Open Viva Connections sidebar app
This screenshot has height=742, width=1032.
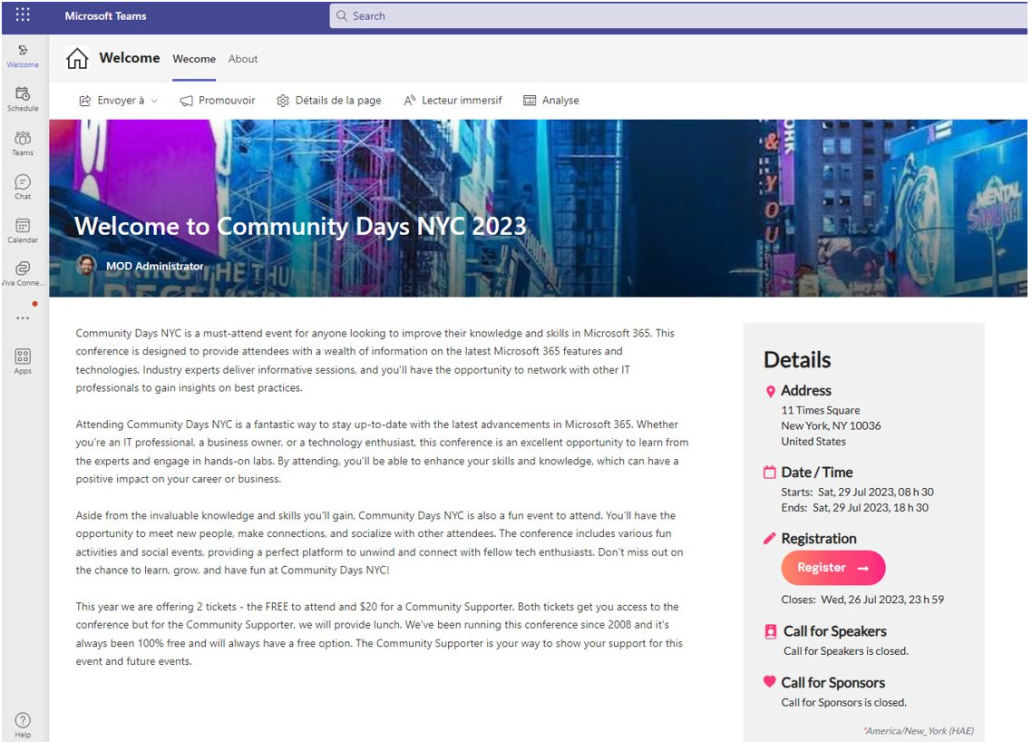22,274
